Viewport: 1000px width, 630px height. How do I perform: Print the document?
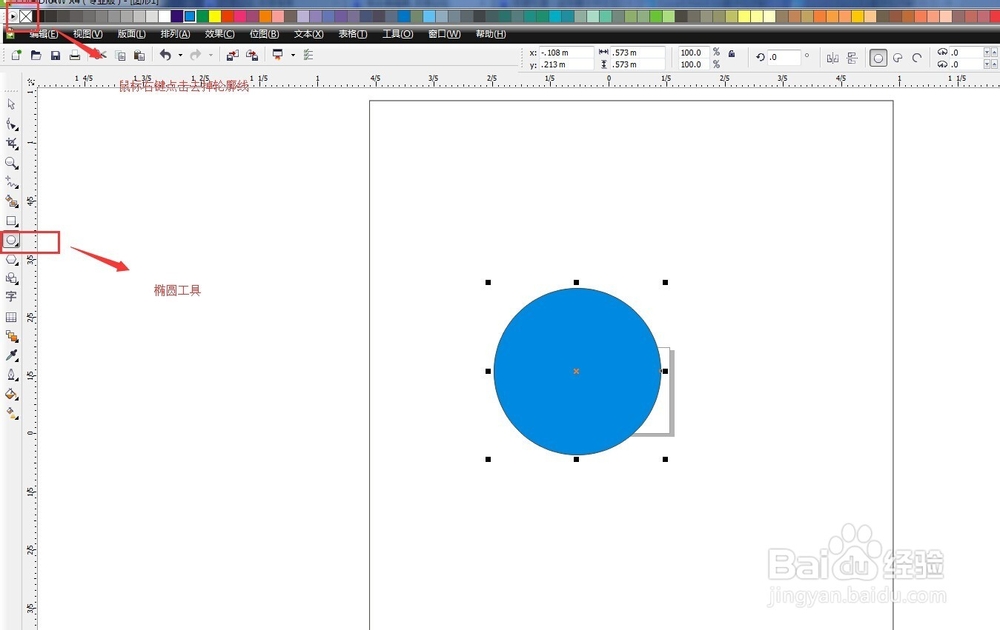click(x=75, y=55)
